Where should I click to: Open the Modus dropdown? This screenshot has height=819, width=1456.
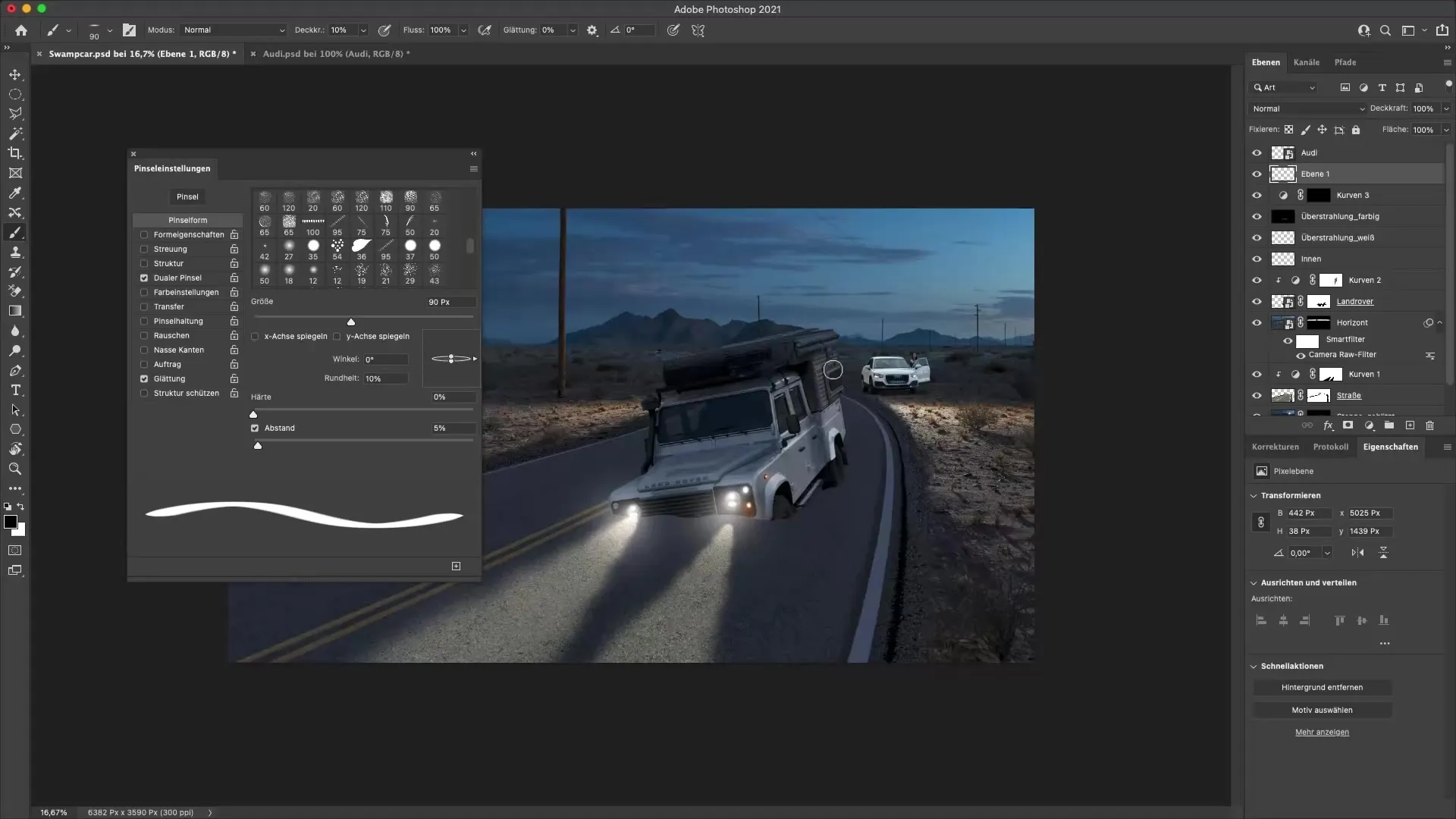coord(233,30)
